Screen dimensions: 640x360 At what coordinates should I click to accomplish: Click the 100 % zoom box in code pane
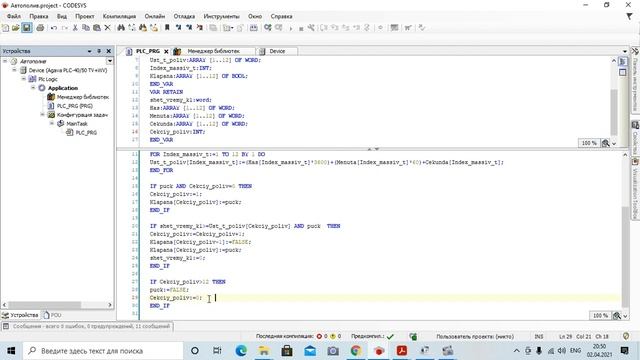[x=600, y=316]
